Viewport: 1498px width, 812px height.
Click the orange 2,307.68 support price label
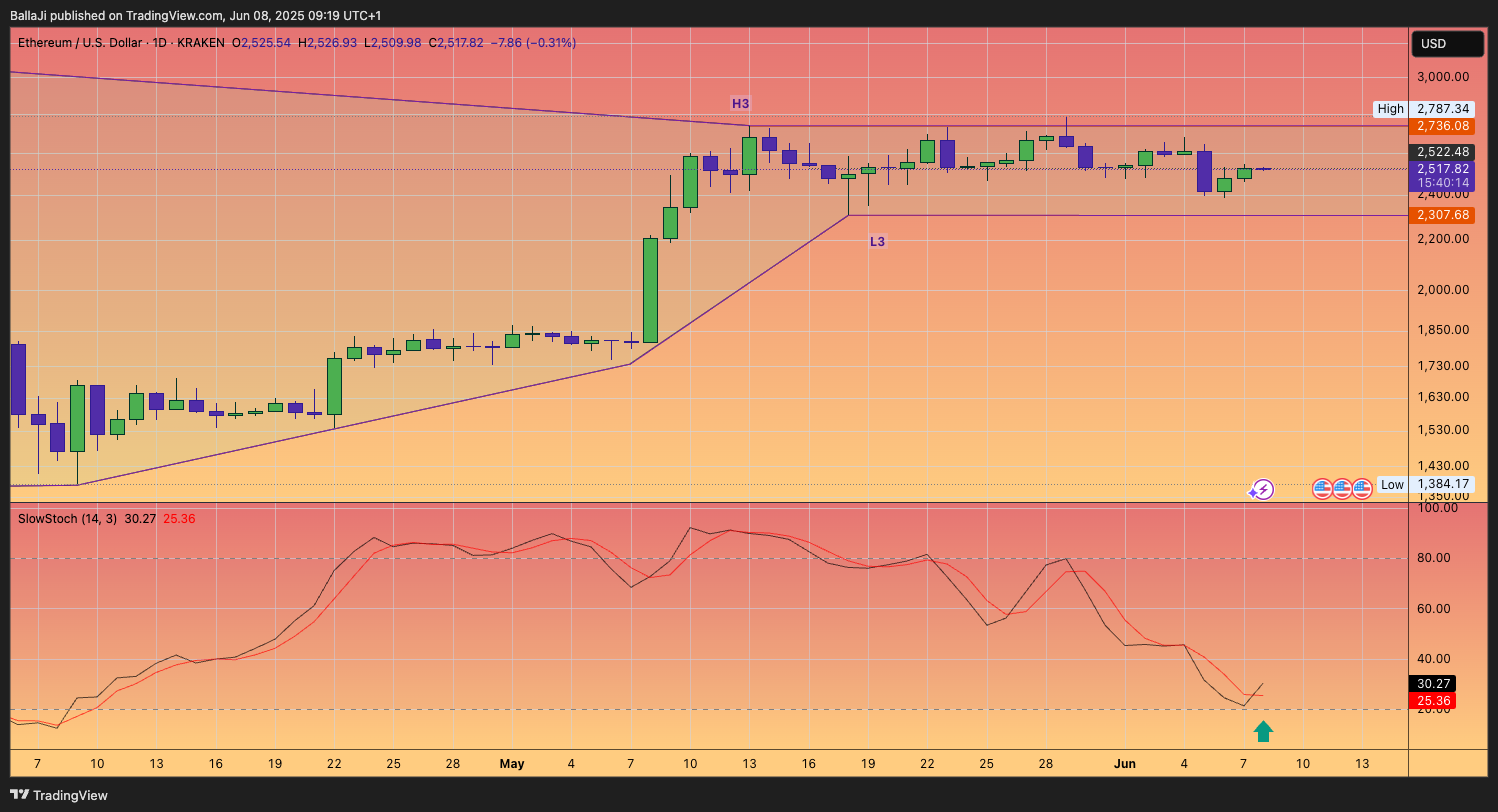[1443, 215]
